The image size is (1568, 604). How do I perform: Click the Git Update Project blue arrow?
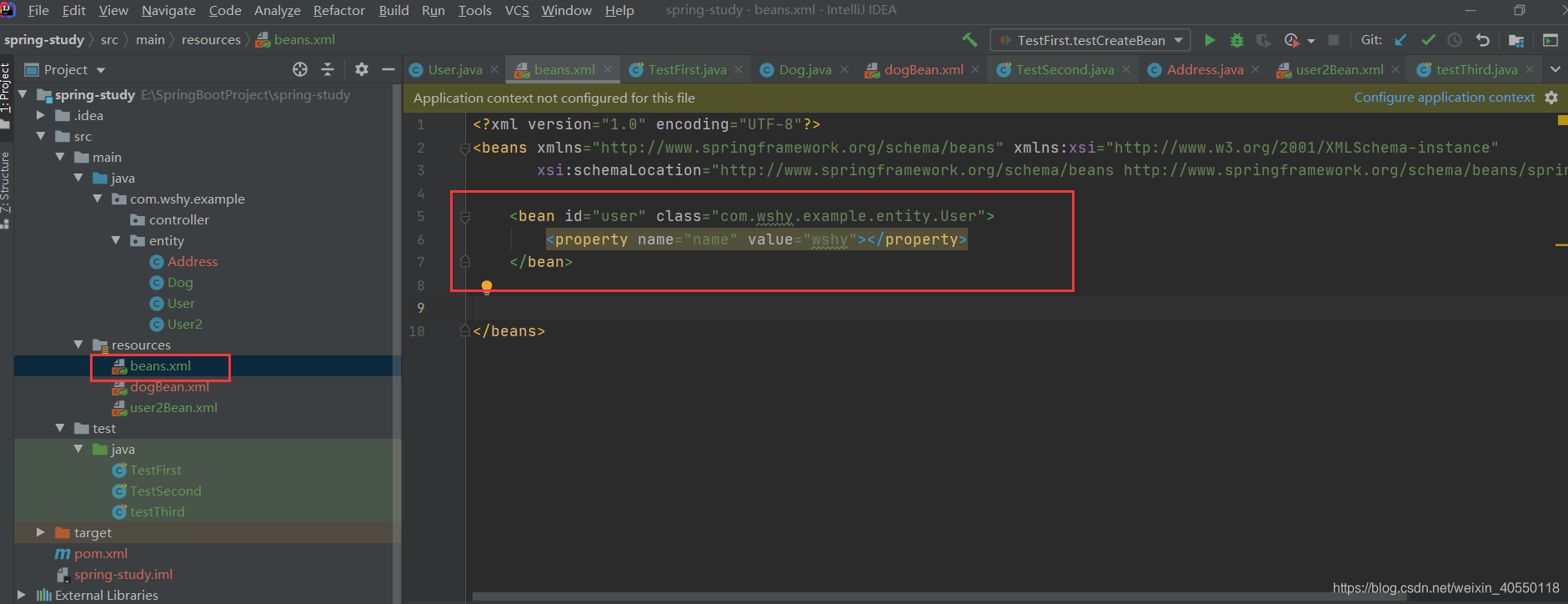[x=1400, y=39]
